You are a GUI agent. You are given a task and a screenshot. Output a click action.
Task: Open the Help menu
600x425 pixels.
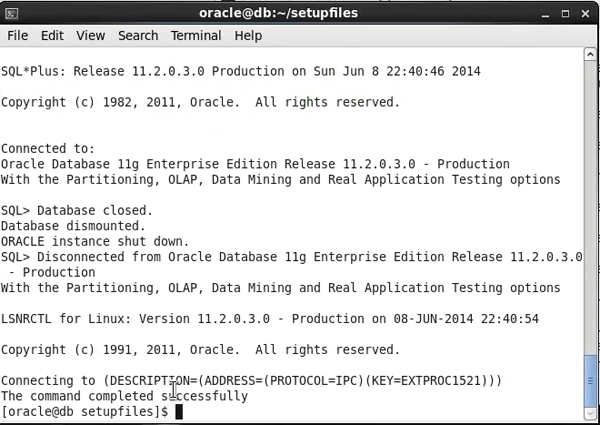(248, 35)
